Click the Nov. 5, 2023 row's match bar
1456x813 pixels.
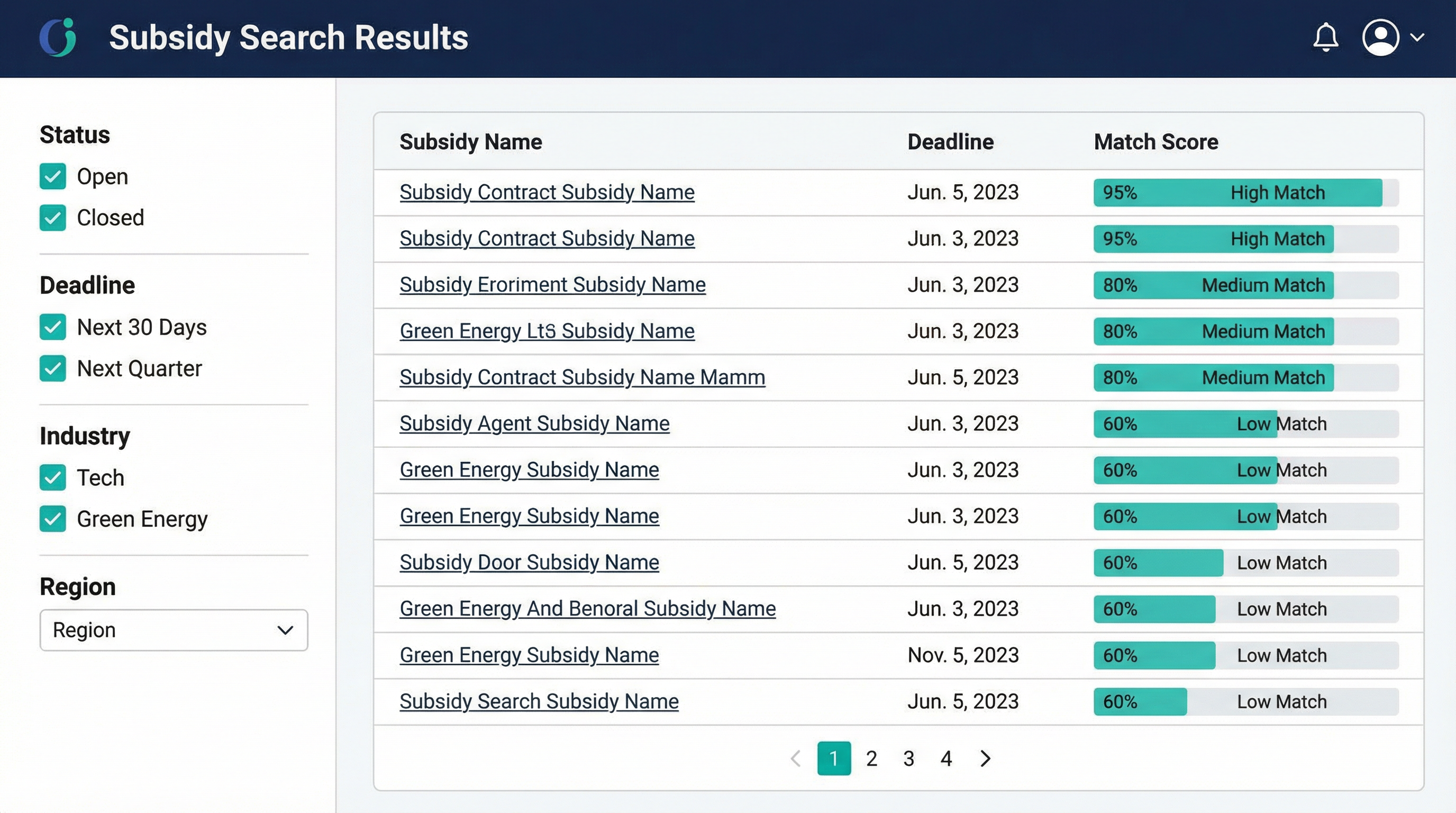click(1246, 655)
